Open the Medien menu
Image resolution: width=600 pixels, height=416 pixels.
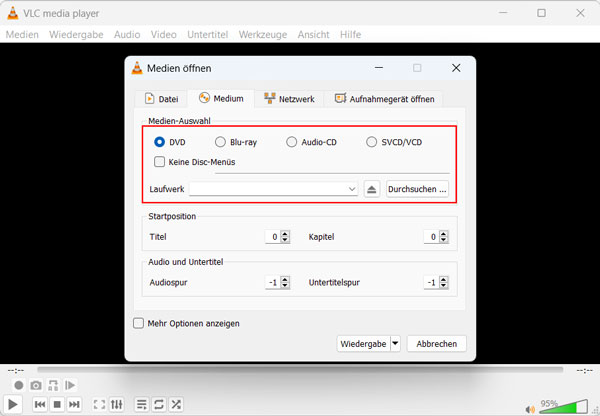22,34
